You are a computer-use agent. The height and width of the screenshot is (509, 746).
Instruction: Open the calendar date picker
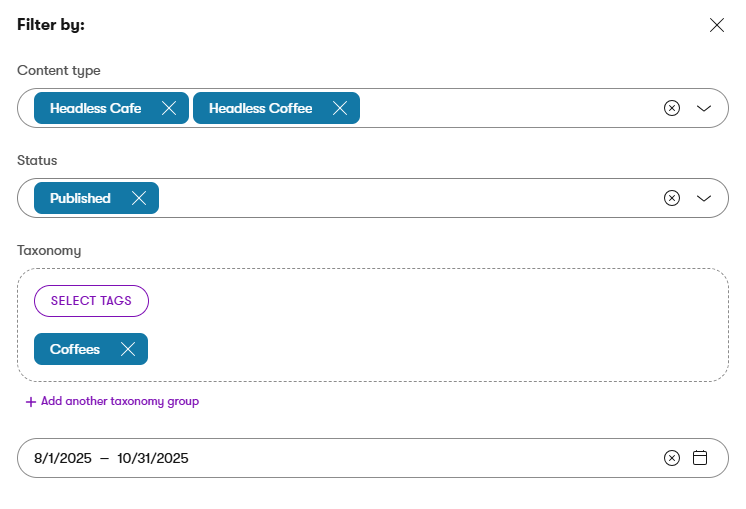coord(700,458)
